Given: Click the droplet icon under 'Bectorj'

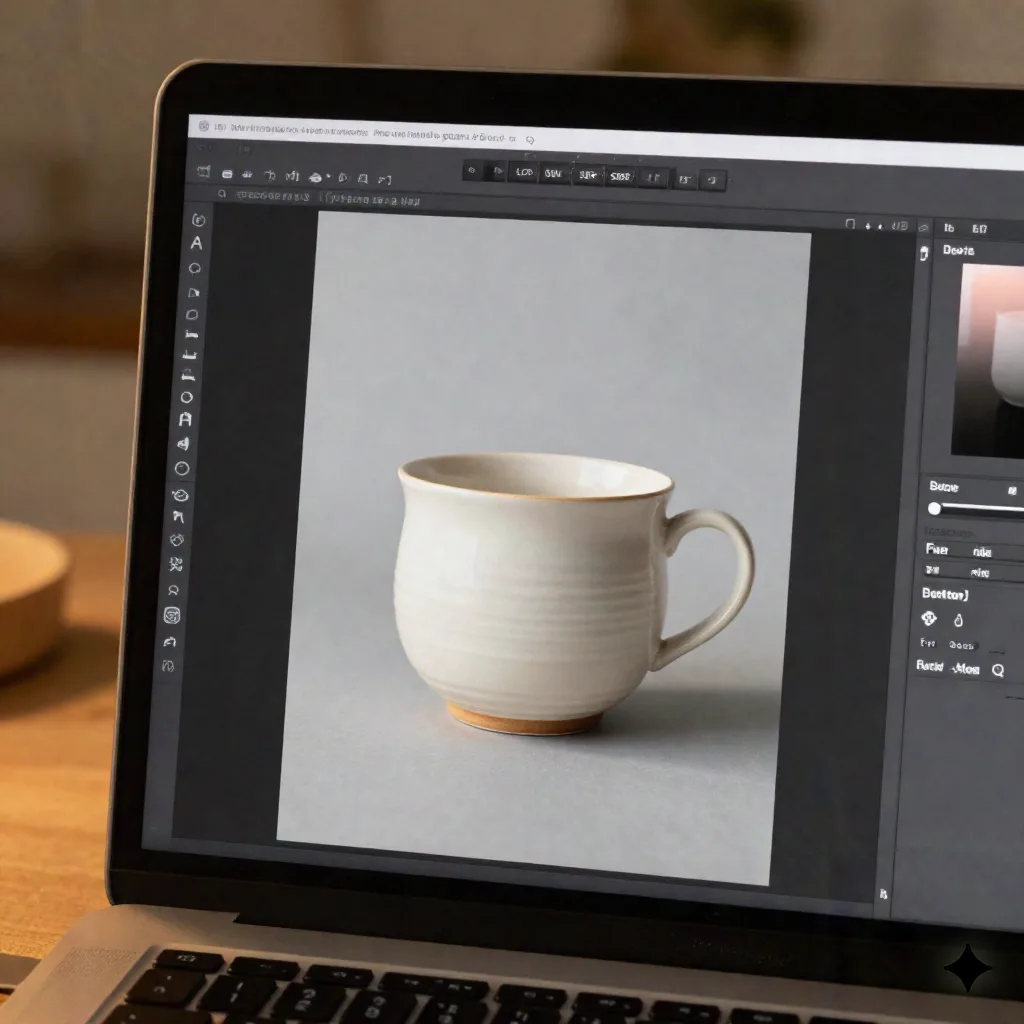Looking at the screenshot, I should 958,620.
